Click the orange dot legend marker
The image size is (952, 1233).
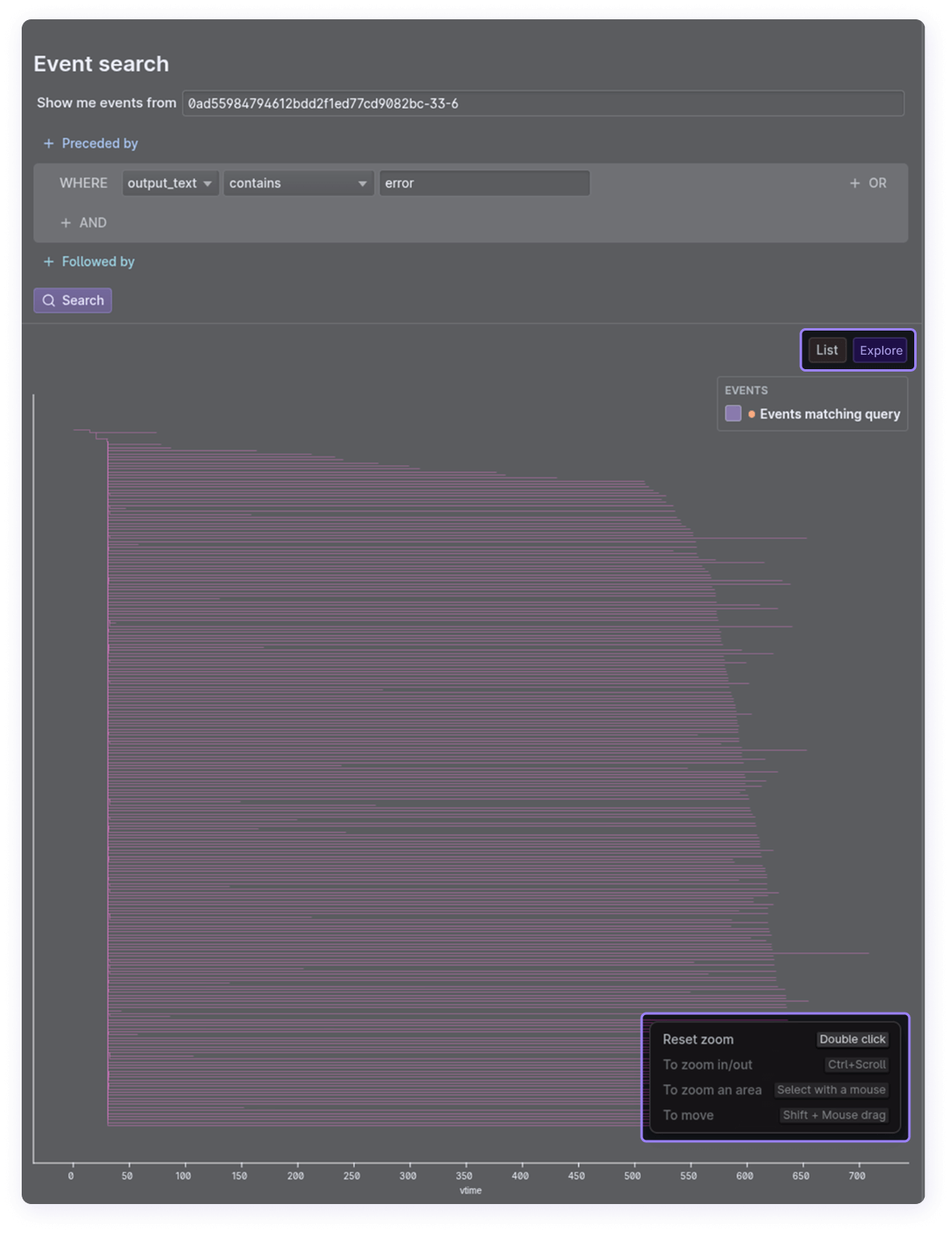[x=752, y=414]
